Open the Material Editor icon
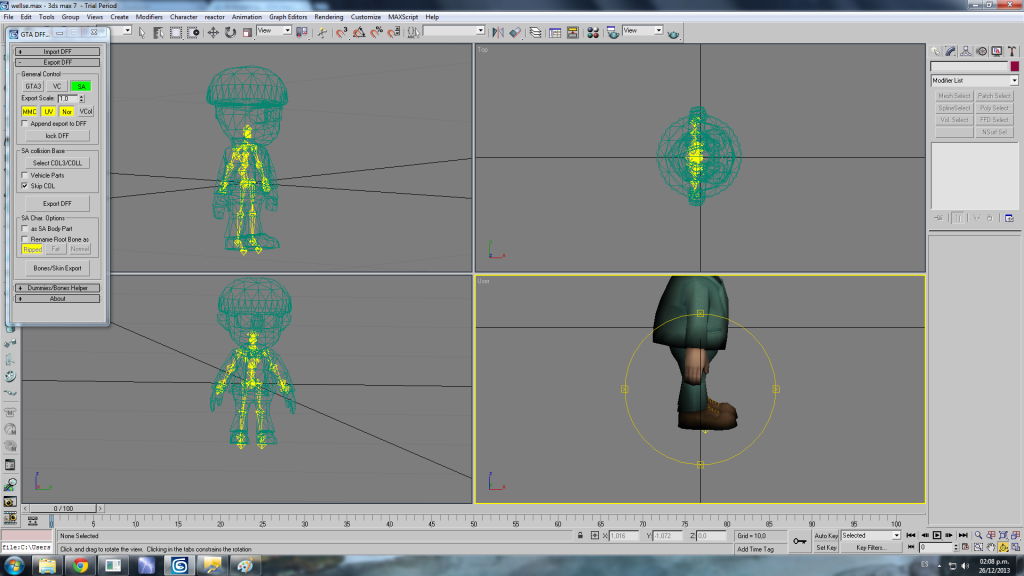 593,32
